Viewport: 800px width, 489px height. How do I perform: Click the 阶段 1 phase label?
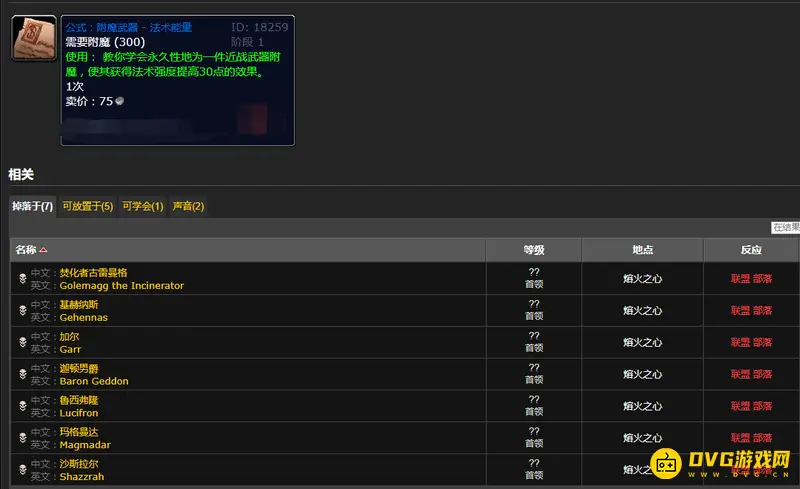tap(247, 42)
